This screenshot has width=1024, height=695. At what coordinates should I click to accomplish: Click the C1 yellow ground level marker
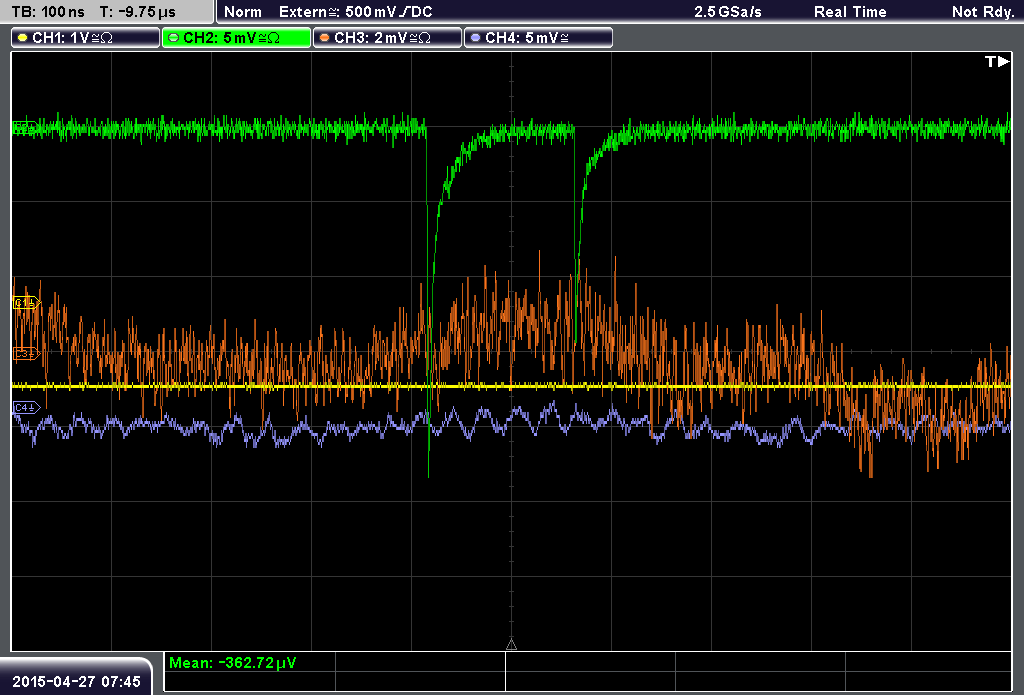[x=26, y=303]
